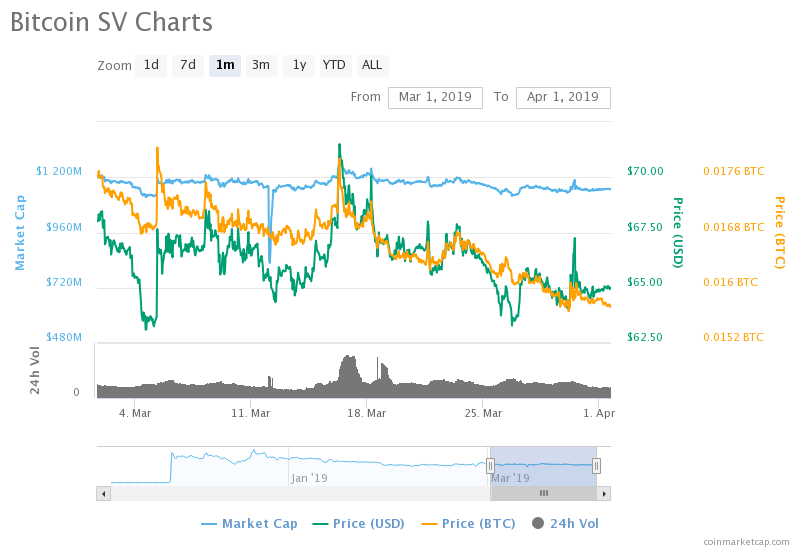Click the scrollbar left arrow
Viewport: 800px width, 550px height.
[103, 493]
